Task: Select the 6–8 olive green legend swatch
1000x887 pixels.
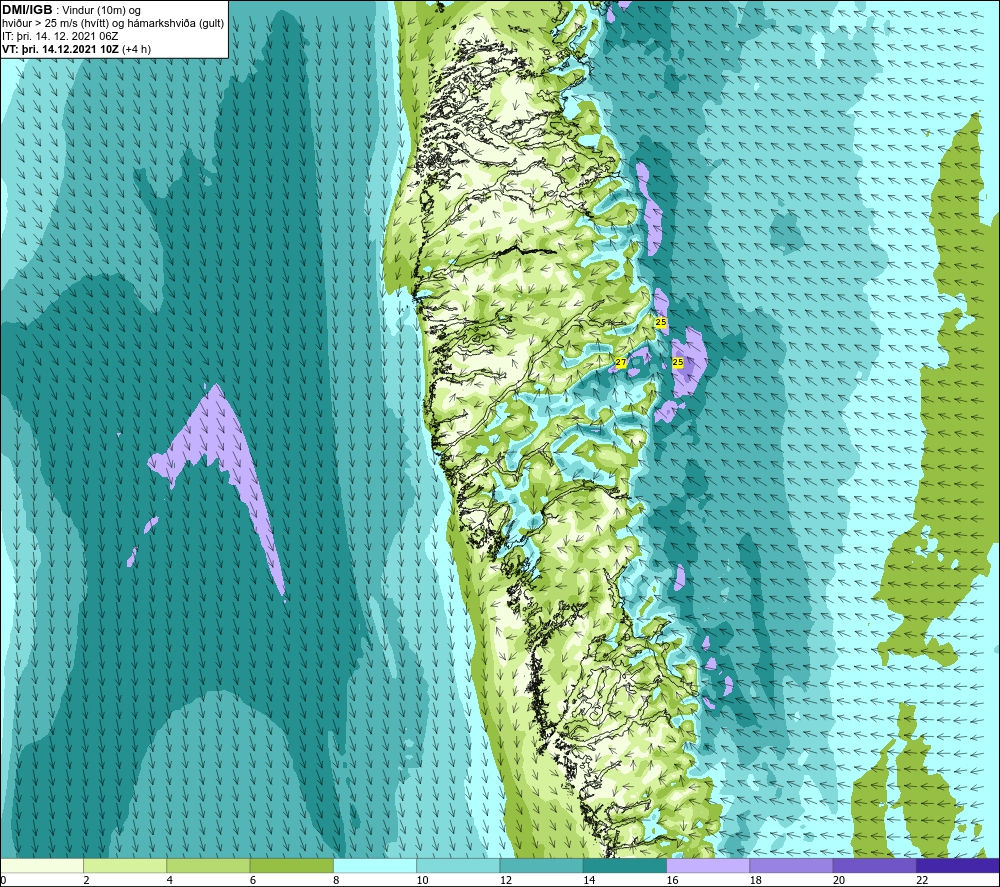Action: point(291,865)
